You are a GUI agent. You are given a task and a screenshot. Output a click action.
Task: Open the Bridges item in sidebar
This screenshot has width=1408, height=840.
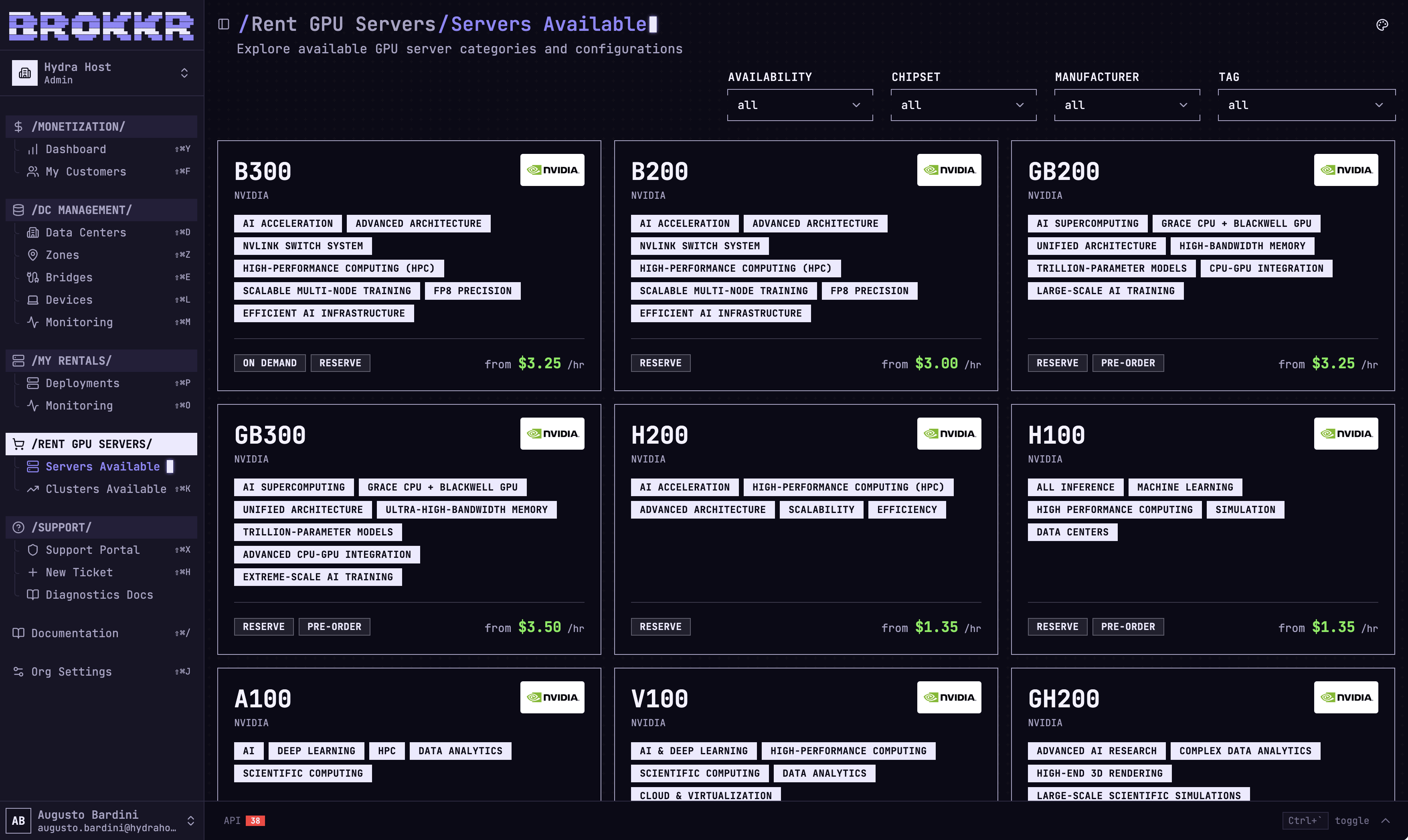[x=69, y=277]
